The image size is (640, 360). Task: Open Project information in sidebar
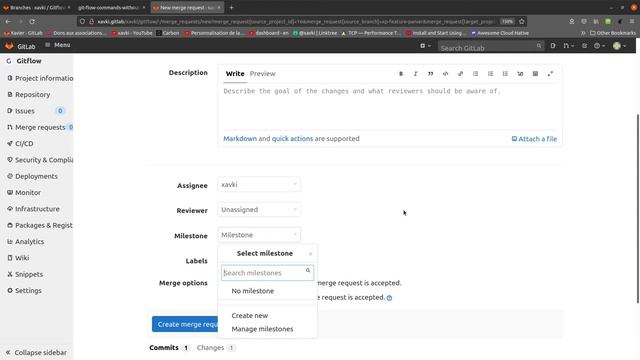(40, 78)
